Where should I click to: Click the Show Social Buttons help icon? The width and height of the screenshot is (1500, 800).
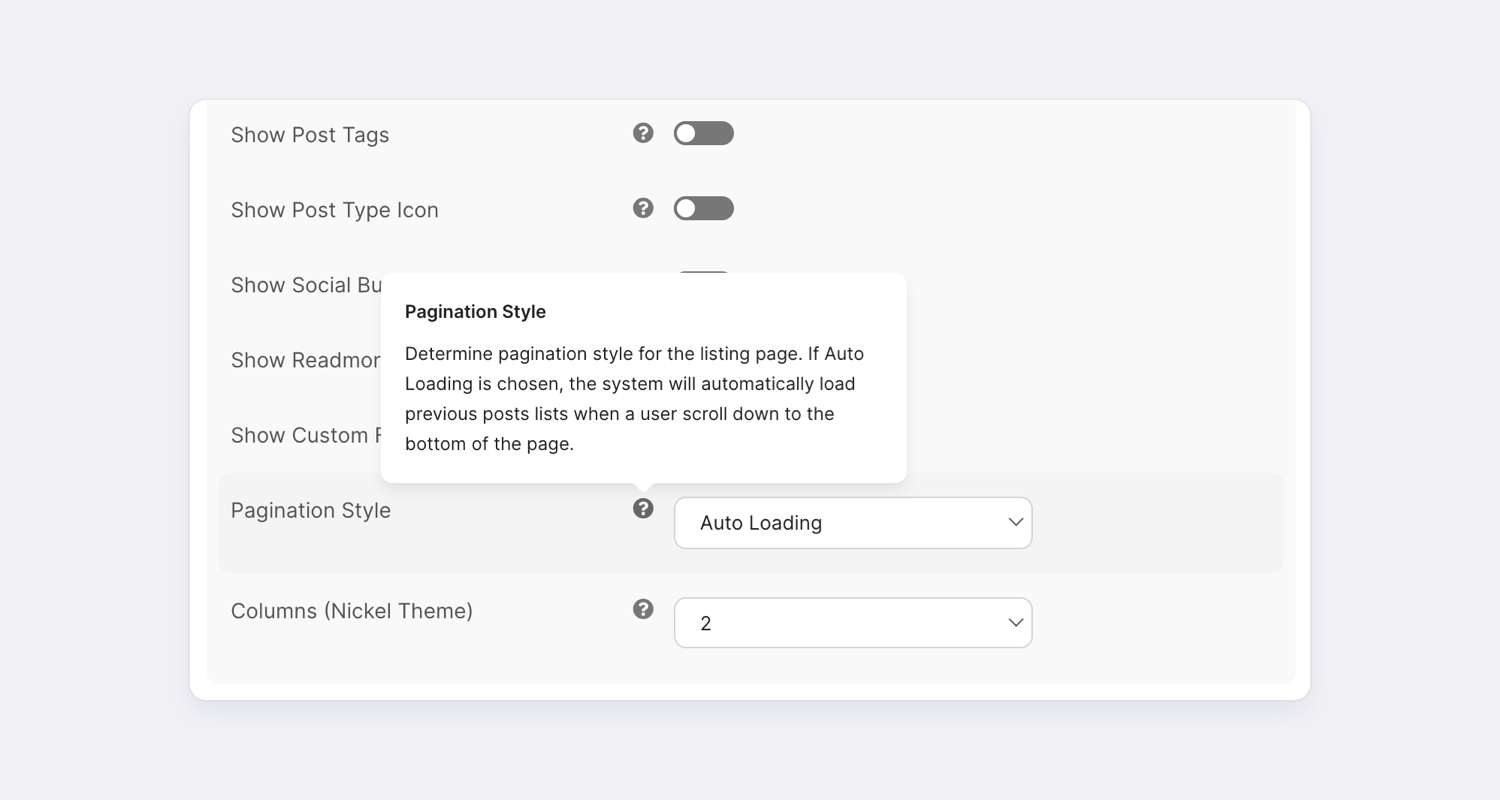click(643, 284)
